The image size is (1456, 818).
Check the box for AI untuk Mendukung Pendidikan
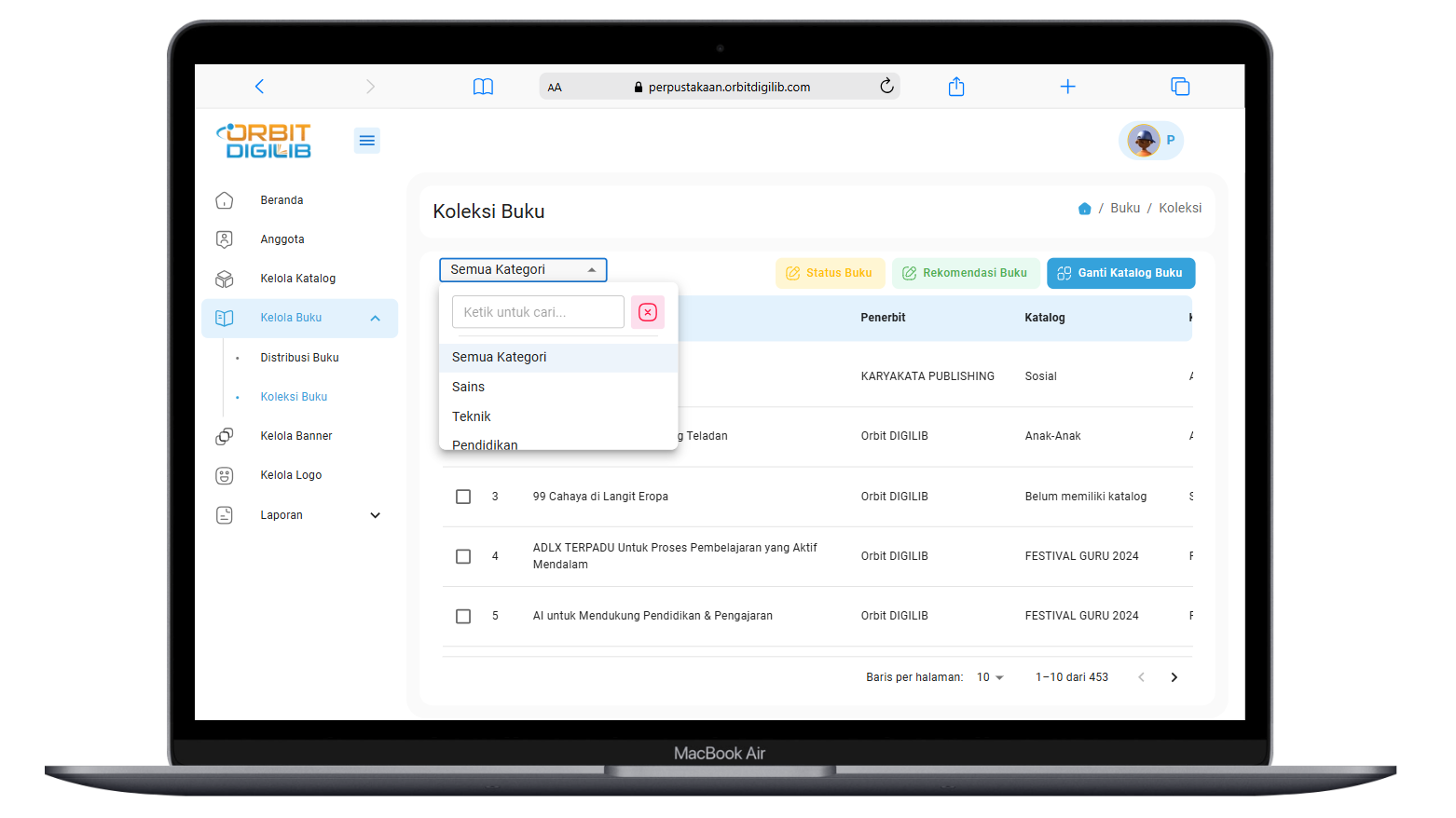pyautogui.click(x=463, y=616)
